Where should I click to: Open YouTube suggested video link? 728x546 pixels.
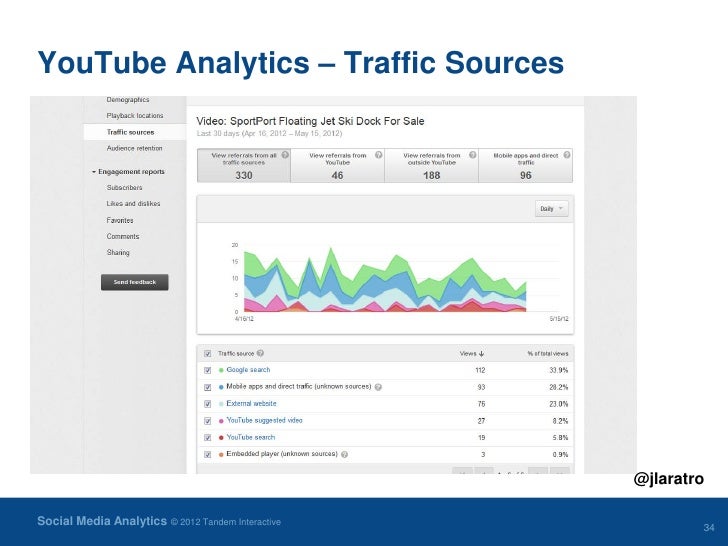tap(265, 420)
